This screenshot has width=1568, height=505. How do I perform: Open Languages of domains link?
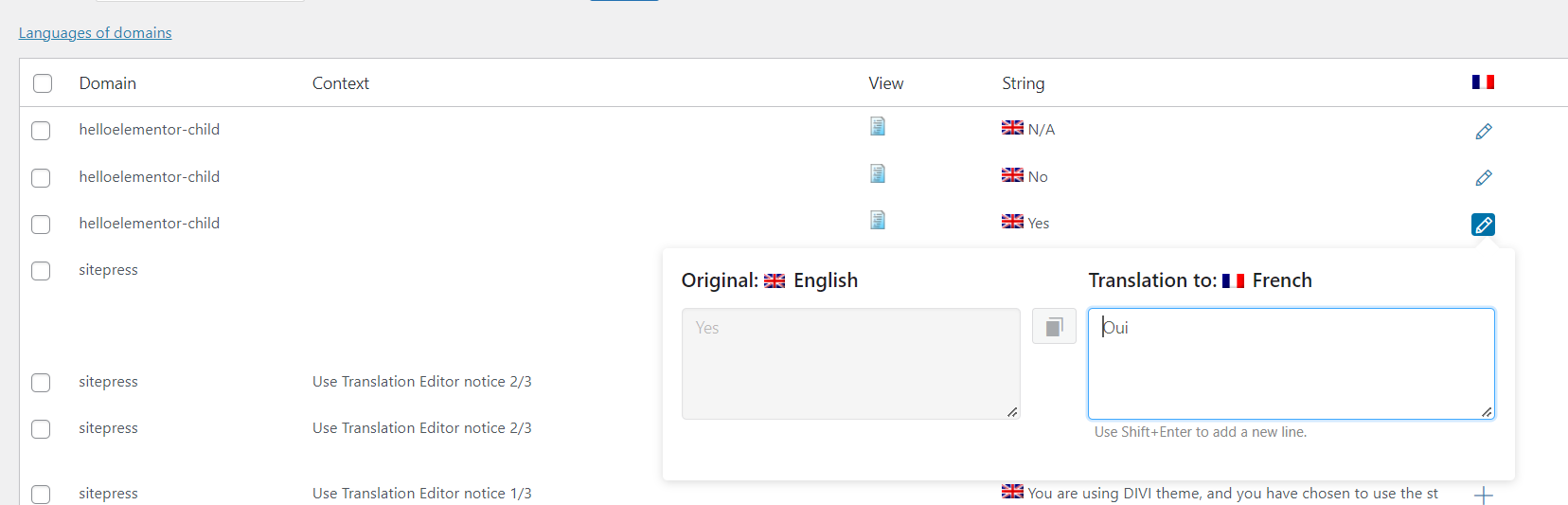(96, 33)
